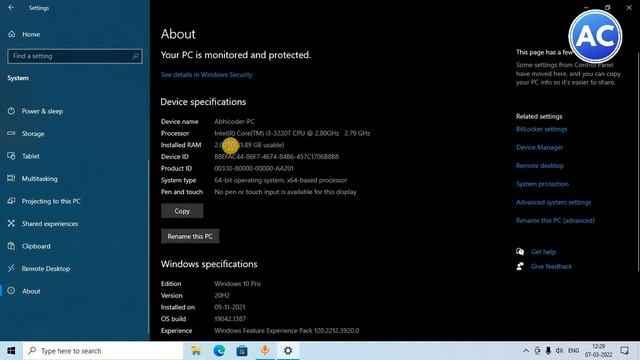
Task: Open See details in Windows Security link
Action: tap(207, 75)
